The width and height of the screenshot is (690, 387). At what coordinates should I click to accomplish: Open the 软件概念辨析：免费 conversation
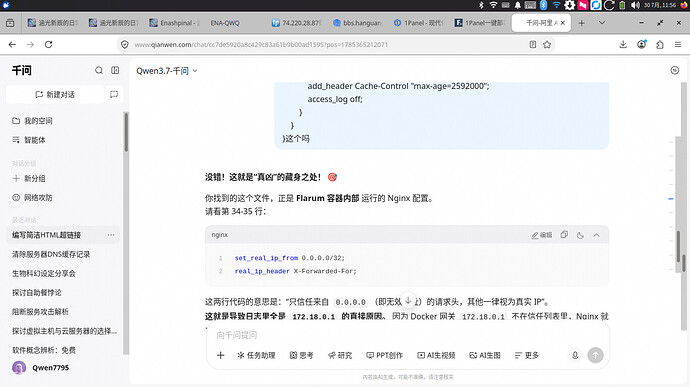[44, 350]
